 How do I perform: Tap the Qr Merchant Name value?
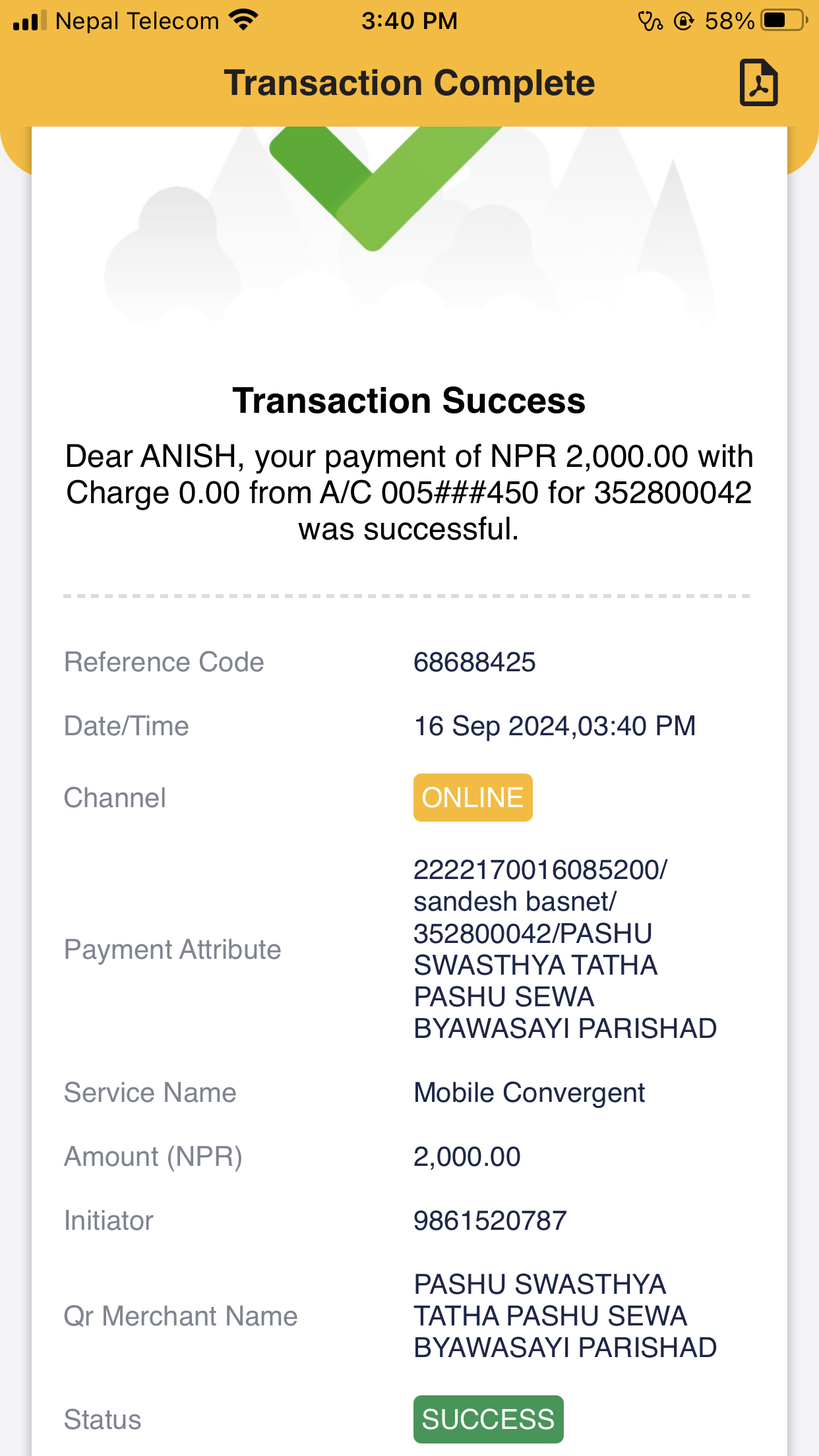pyautogui.click(x=565, y=1316)
